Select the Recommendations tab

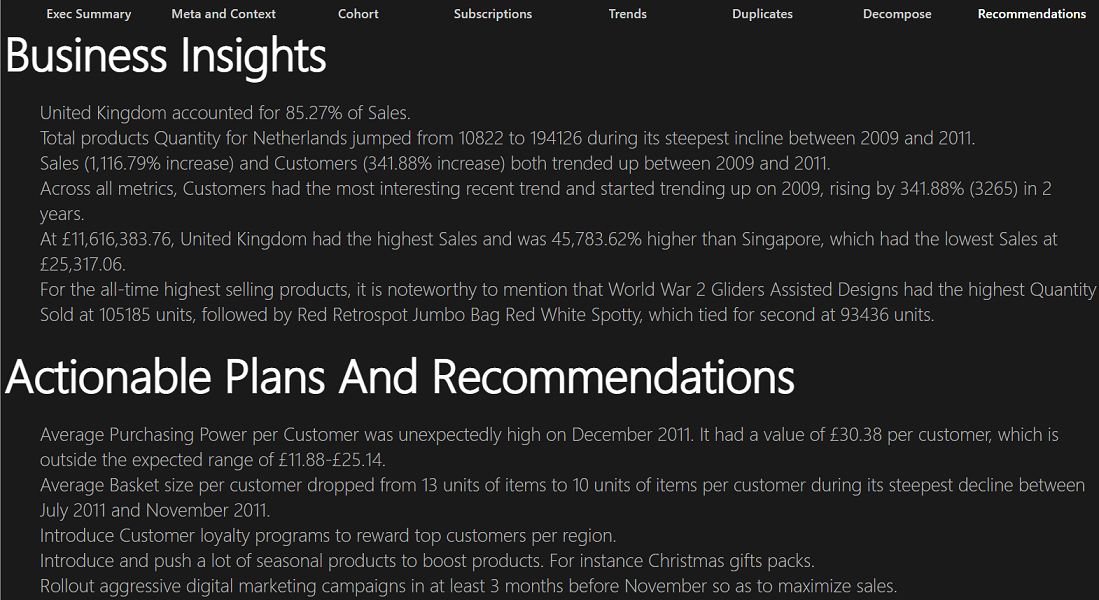[x=1031, y=14]
